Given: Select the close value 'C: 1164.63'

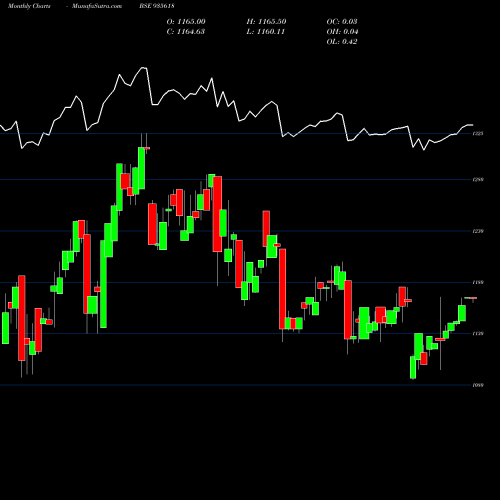Looking at the screenshot, I should click(x=186, y=32).
